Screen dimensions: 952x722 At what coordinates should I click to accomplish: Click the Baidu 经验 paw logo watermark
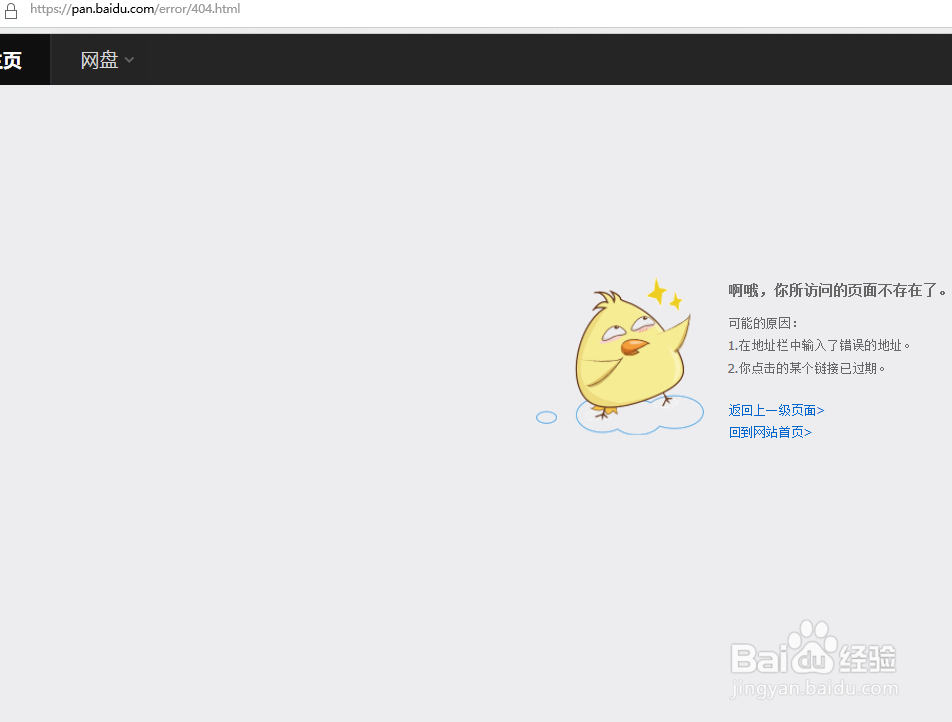pyautogui.click(x=811, y=650)
